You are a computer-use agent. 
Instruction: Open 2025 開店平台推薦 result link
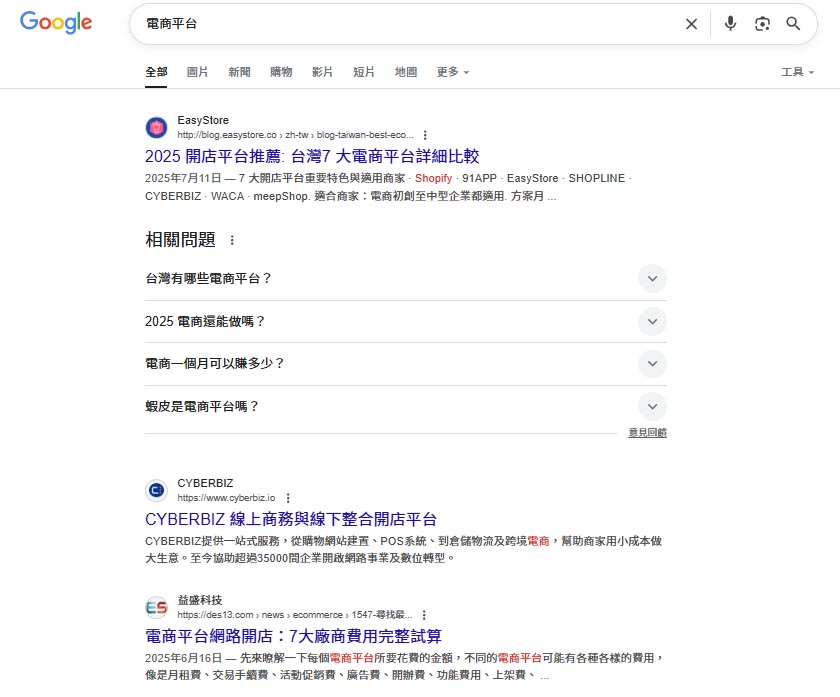click(312, 156)
